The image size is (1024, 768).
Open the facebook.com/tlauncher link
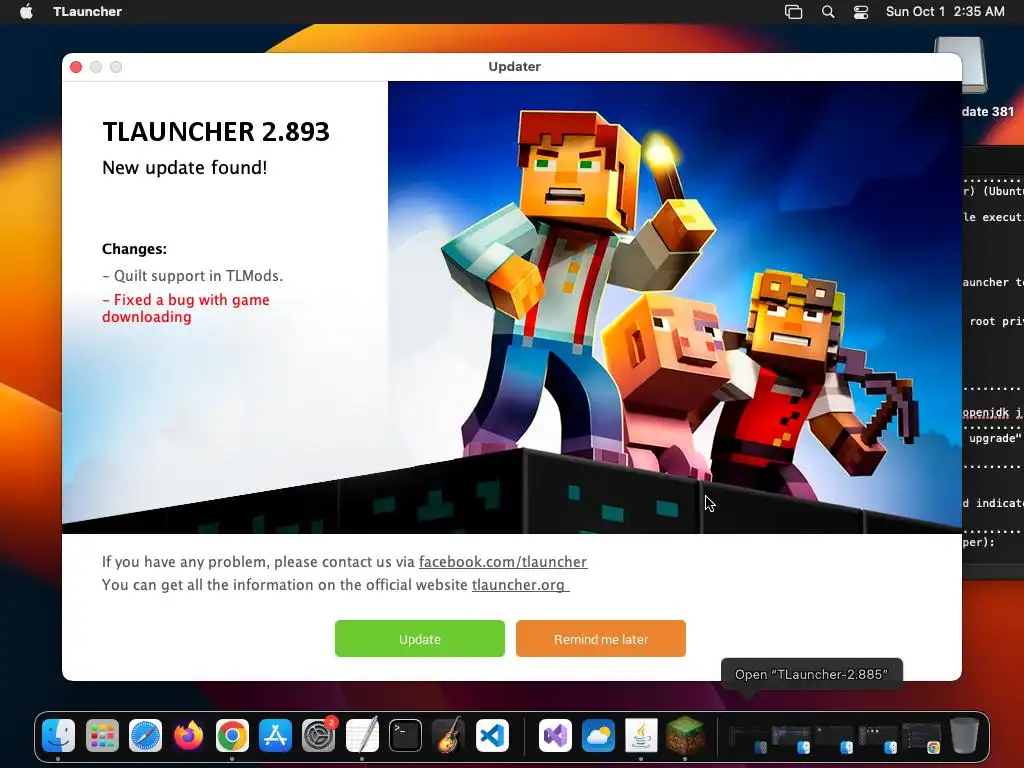pyautogui.click(x=503, y=562)
